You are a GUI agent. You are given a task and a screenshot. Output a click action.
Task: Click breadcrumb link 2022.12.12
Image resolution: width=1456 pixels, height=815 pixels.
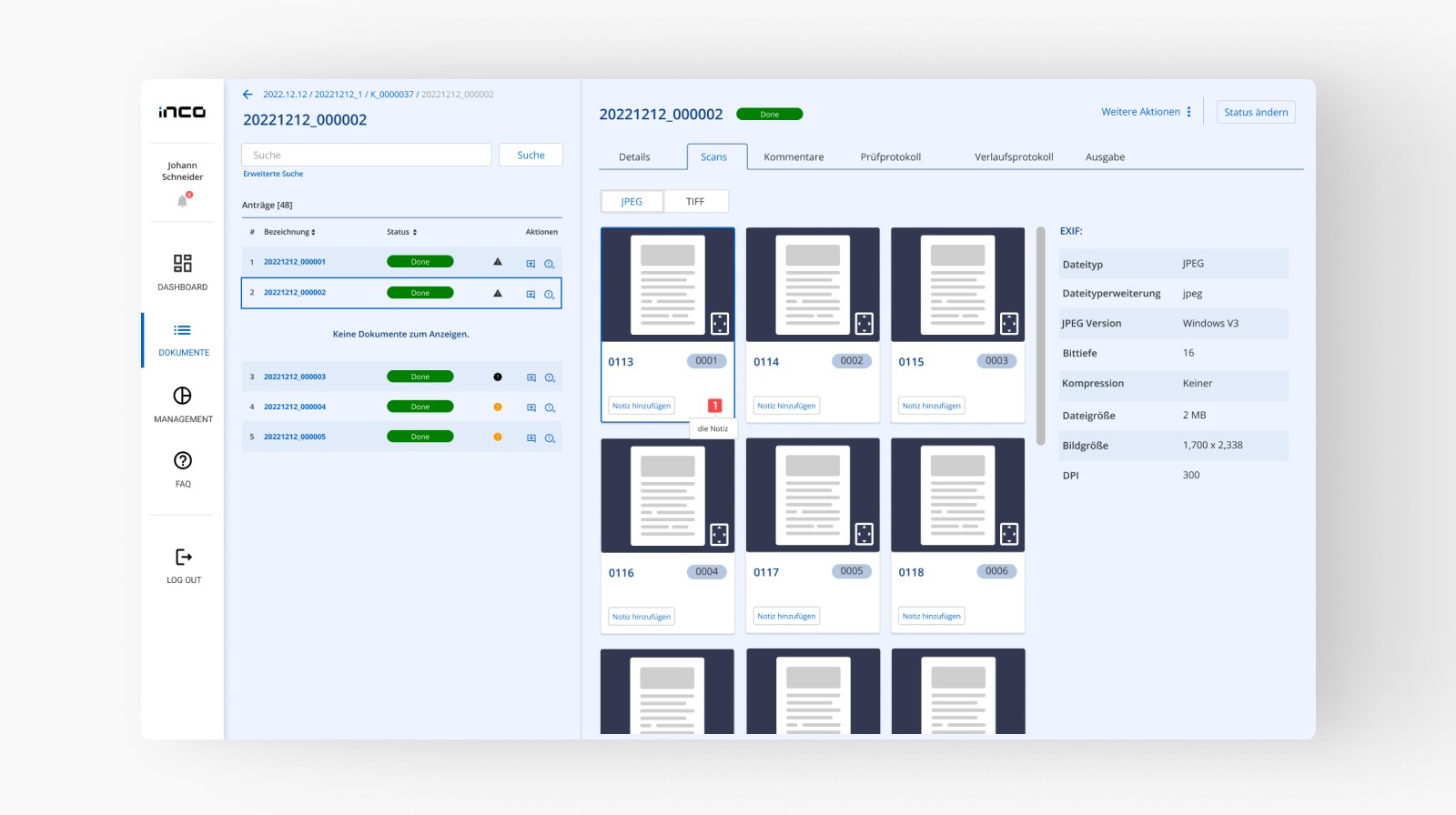pyautogui.click(x=285, y=95)
